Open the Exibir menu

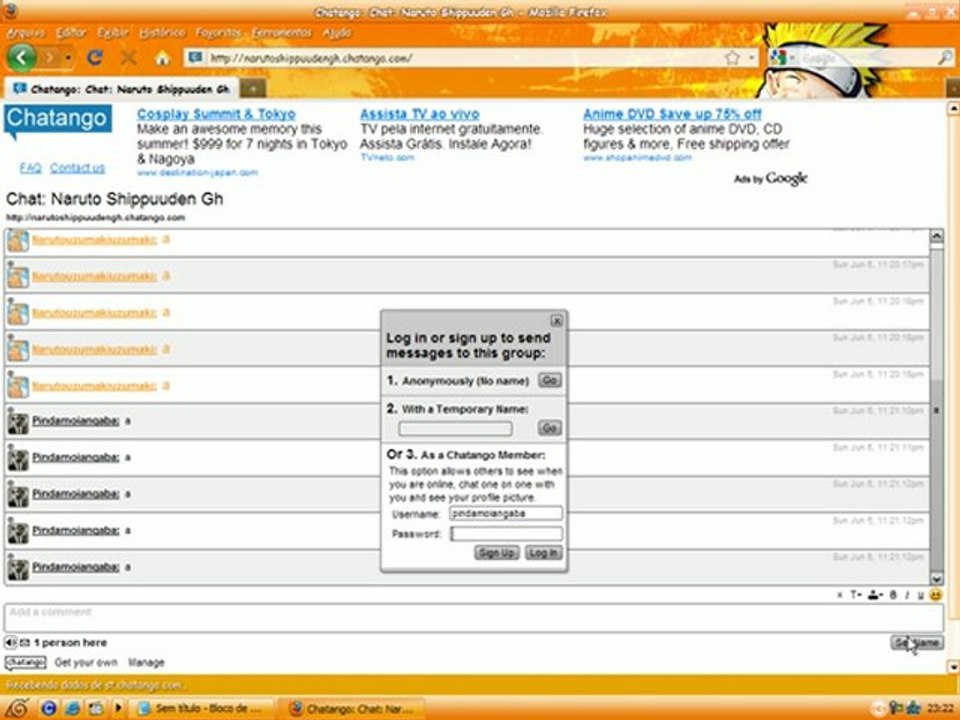pos(113,32)
